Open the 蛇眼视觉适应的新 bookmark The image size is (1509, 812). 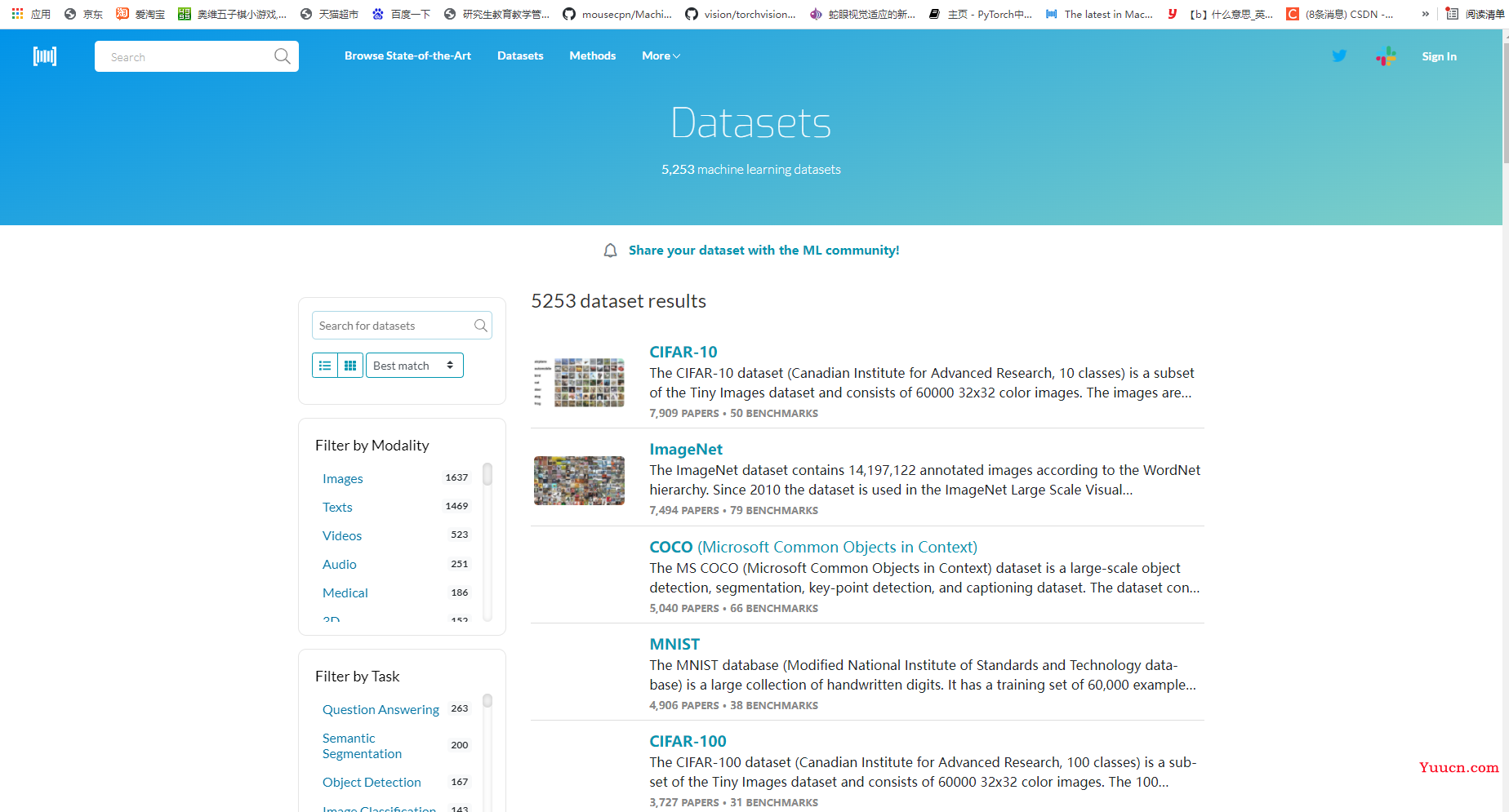point(862,14)
